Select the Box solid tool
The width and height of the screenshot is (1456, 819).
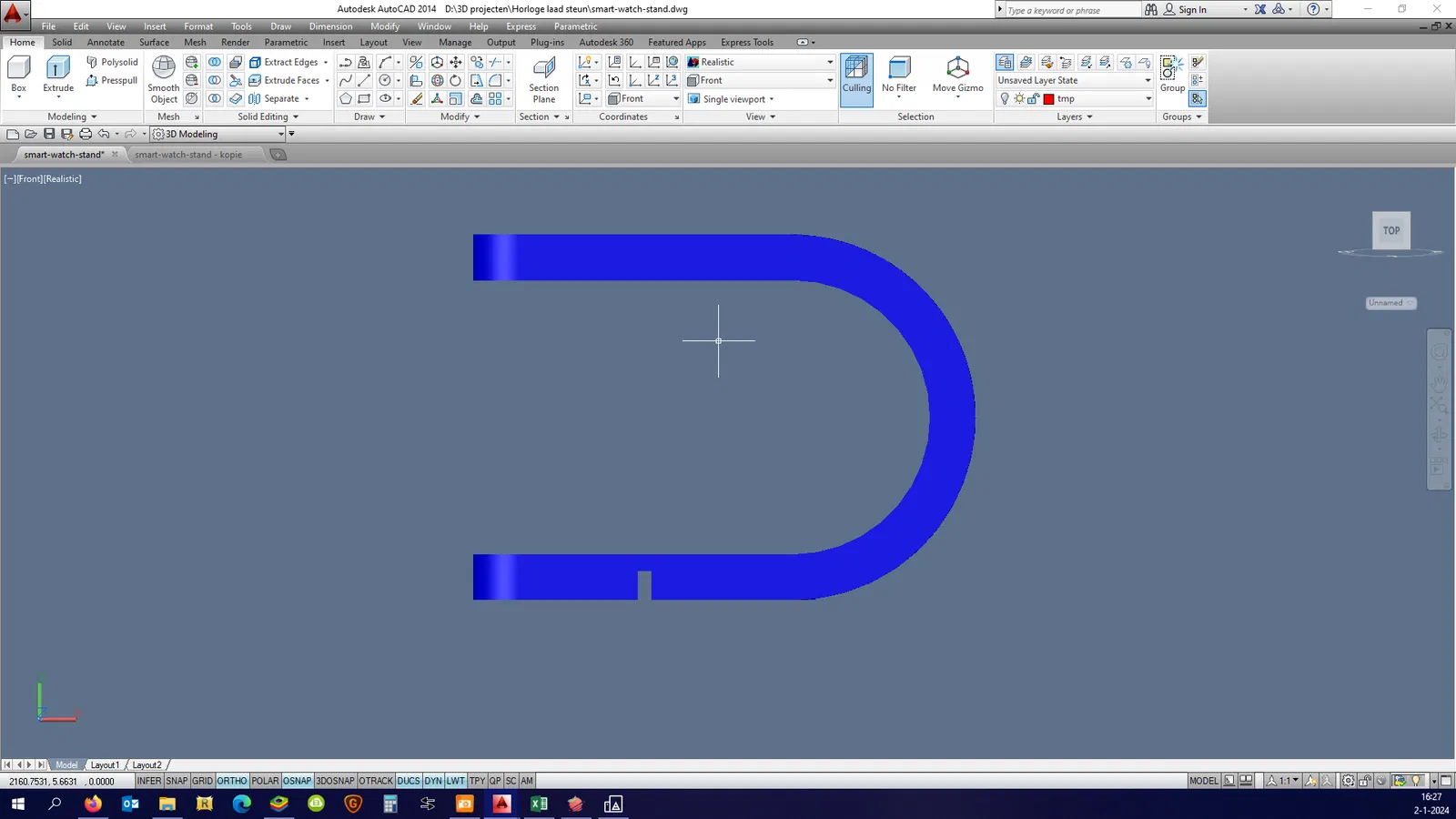click(x=18, y=73)
